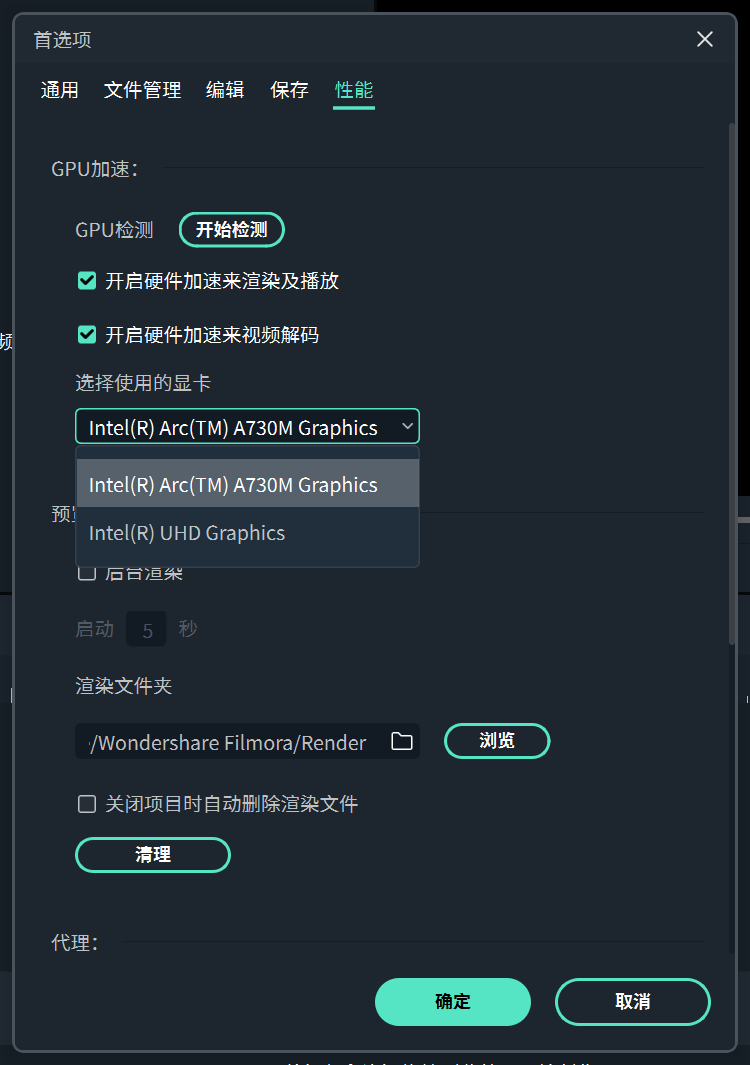Close the Preferences dialog with X
This screenshot has height=1065, width=750.
coord(705,39)
